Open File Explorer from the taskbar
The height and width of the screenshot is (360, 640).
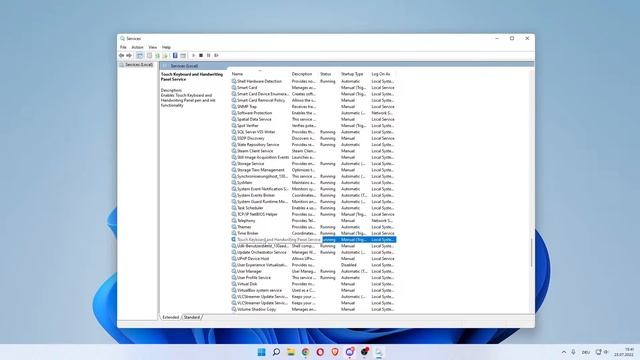click(291, 352)
